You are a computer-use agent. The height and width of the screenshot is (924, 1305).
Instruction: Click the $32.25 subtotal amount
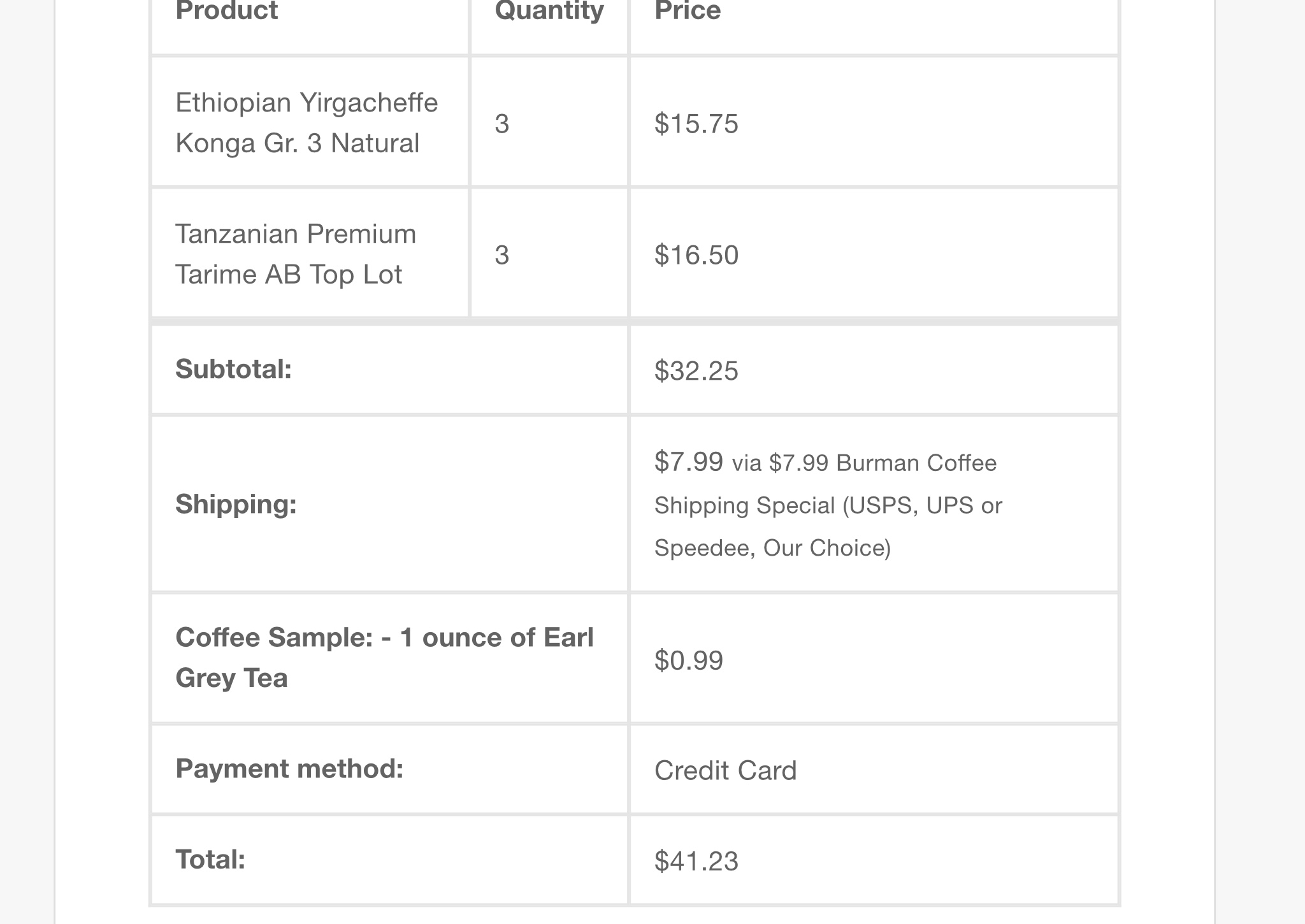point(696,371)
